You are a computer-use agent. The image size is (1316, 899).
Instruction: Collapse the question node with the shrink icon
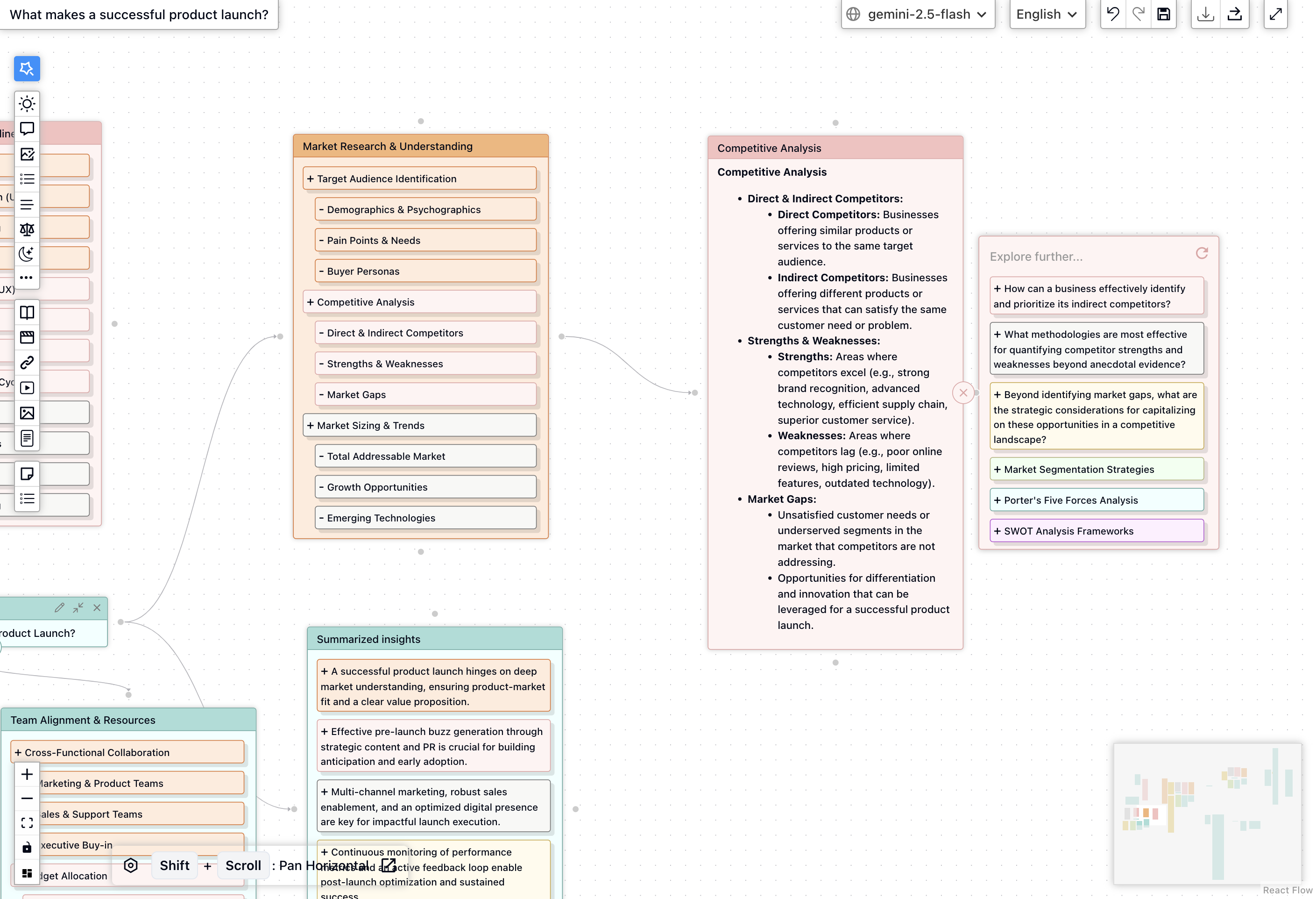coord(78,607)
